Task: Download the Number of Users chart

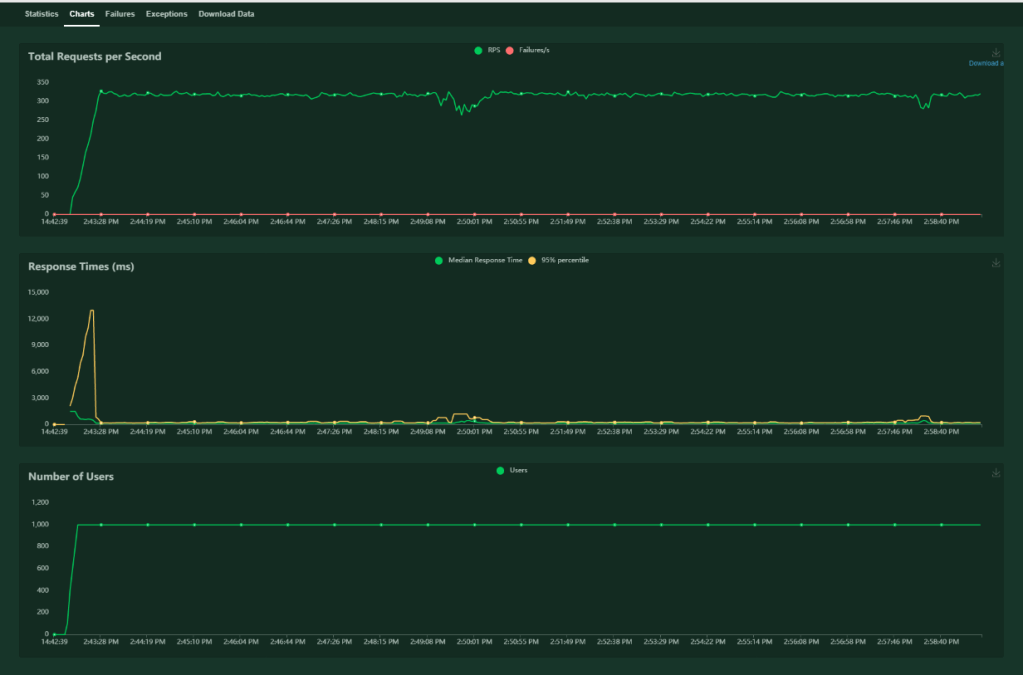Action: (996, 473)
